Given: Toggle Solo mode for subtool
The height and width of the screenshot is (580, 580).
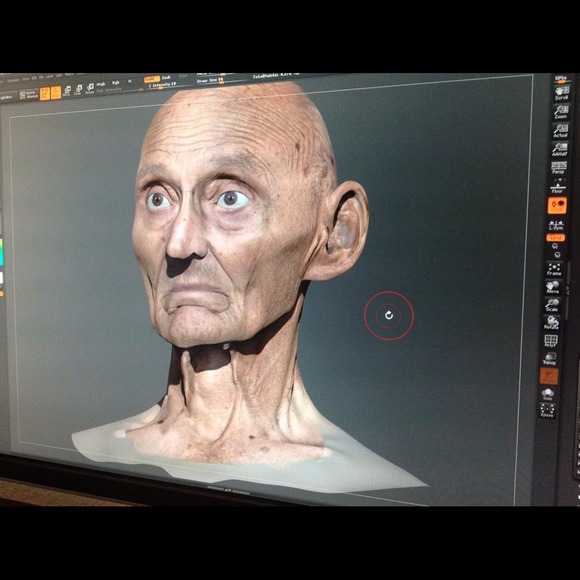Looking at the screenshot, I should click(x=547, y=394).
